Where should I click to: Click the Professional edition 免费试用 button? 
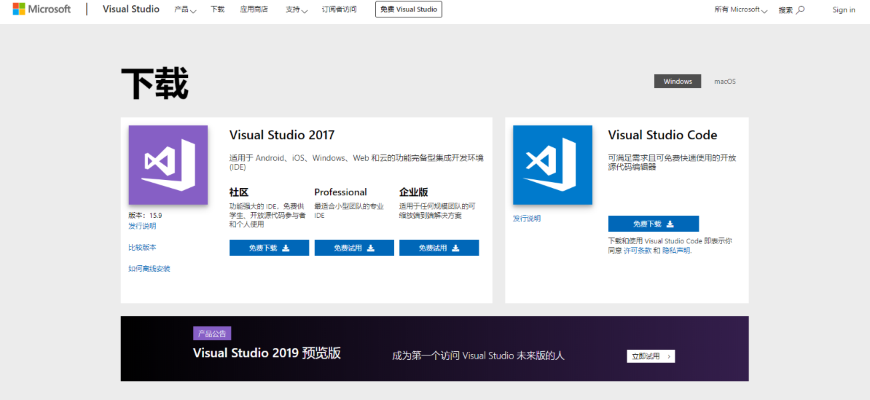tap(354, 248)
